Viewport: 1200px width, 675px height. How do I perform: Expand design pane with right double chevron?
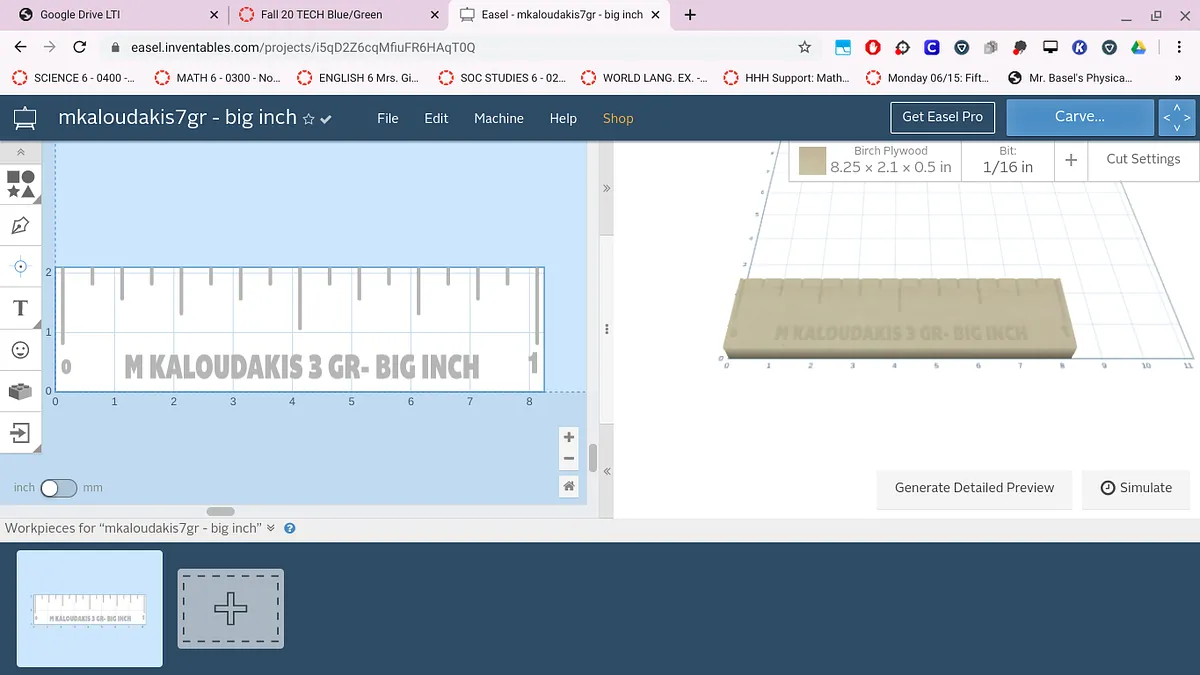606,188
